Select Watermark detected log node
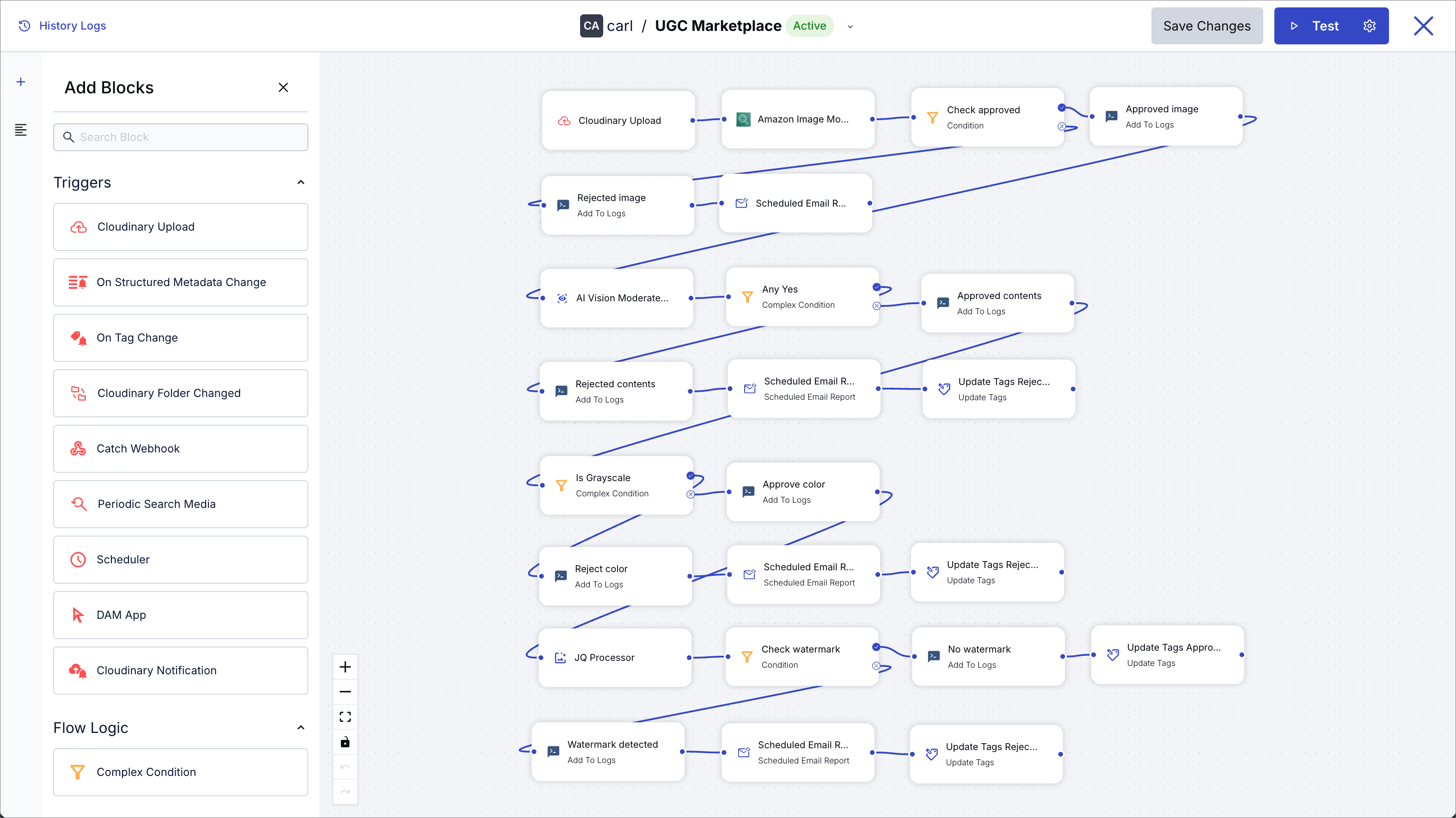 [608, 752]
